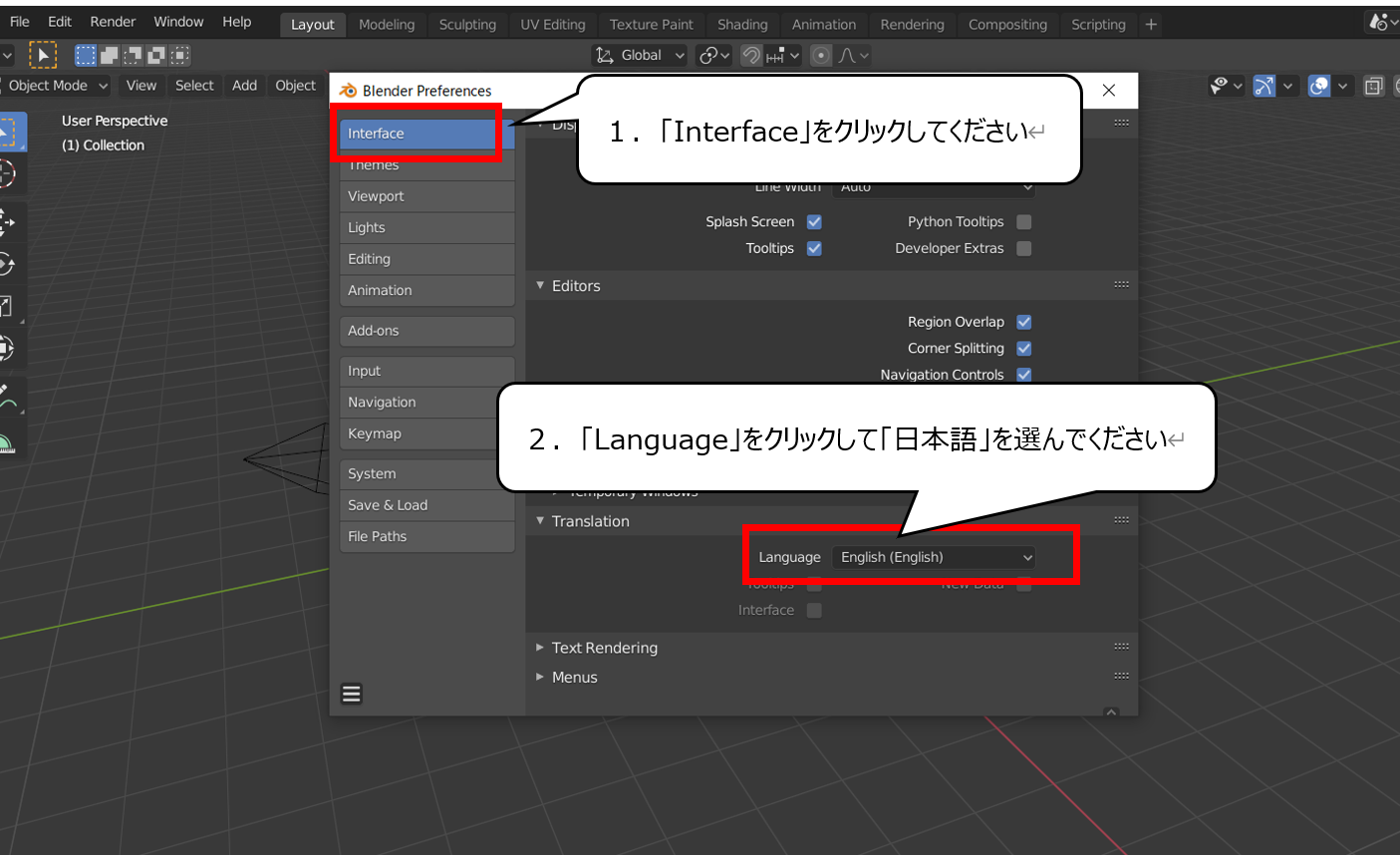Image resolution: width=1400 pixels, height=855 pixels.
Task: Toggle the Show Gizmo icon
Action: coord(1263,86)
